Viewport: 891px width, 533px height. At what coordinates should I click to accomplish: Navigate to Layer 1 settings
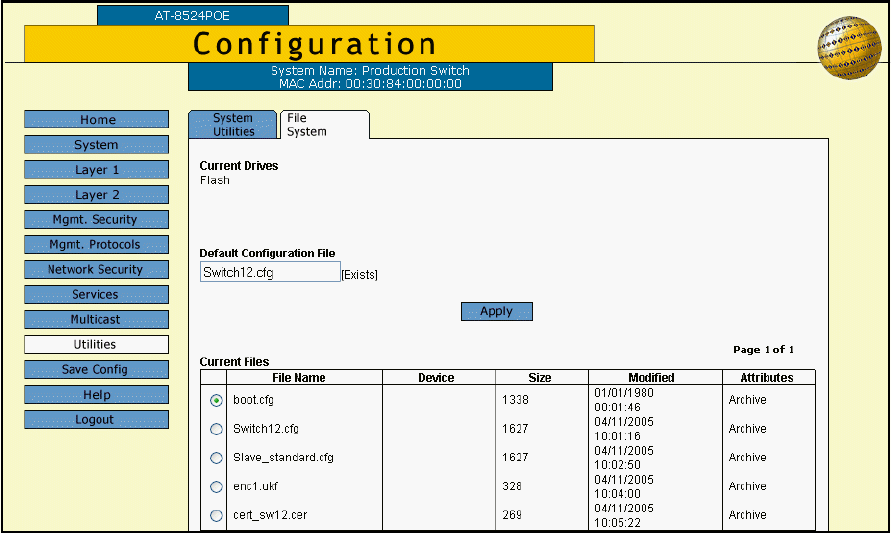(x=97, y=170)
